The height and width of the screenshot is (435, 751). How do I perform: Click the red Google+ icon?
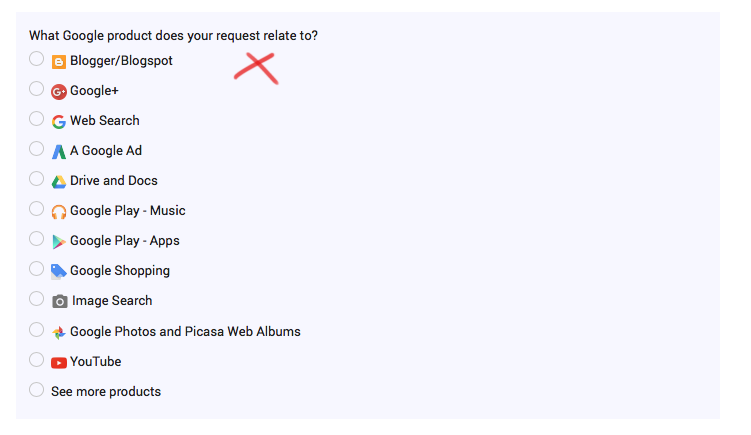[x=58, y=92]
